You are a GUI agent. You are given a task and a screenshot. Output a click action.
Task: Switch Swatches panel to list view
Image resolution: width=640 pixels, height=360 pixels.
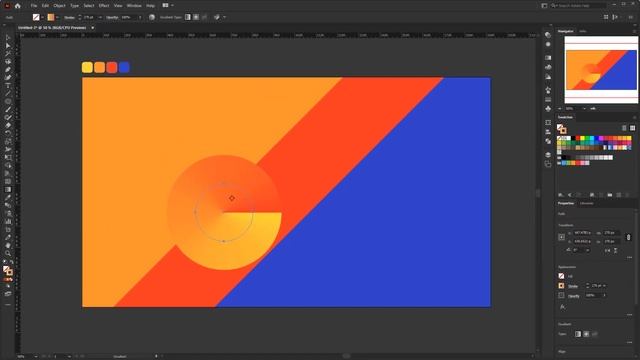[624, 128]
